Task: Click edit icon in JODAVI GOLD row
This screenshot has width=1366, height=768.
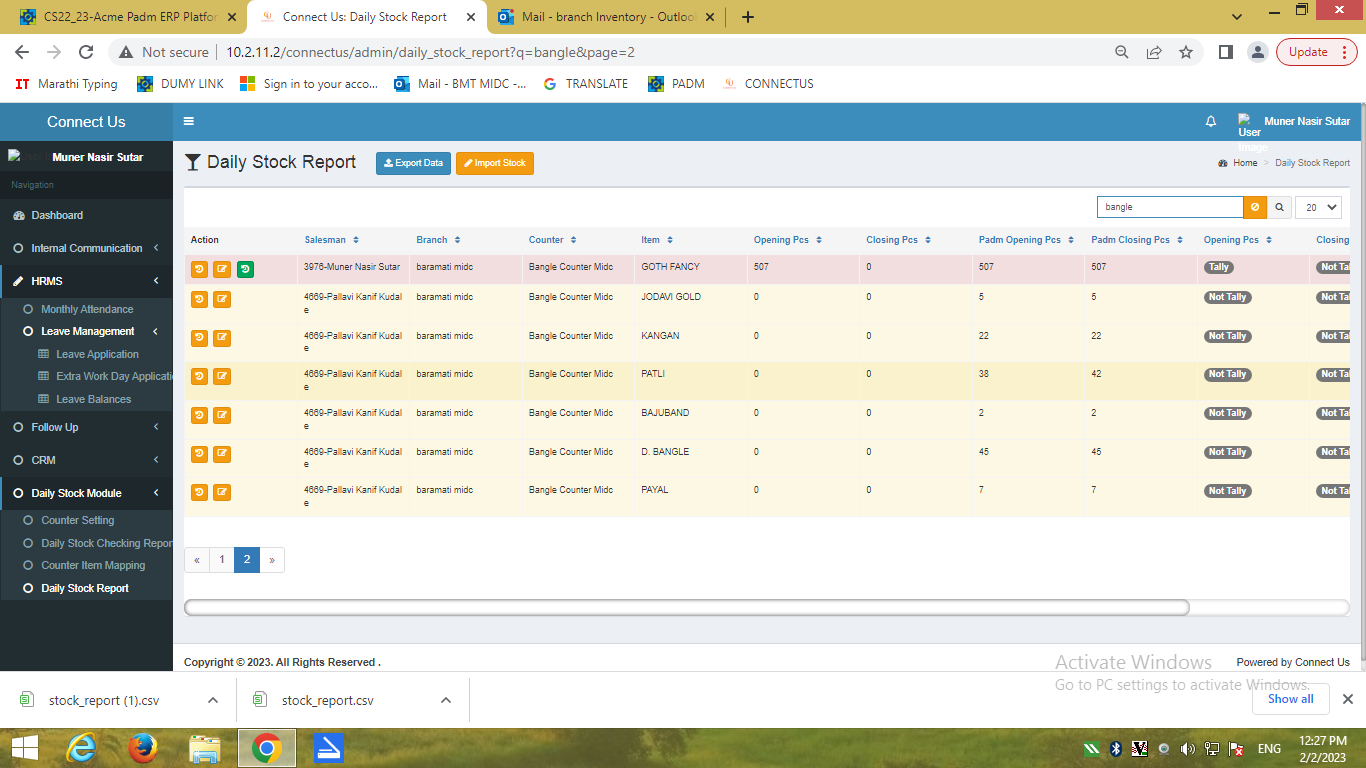Action: coord(222,298)
